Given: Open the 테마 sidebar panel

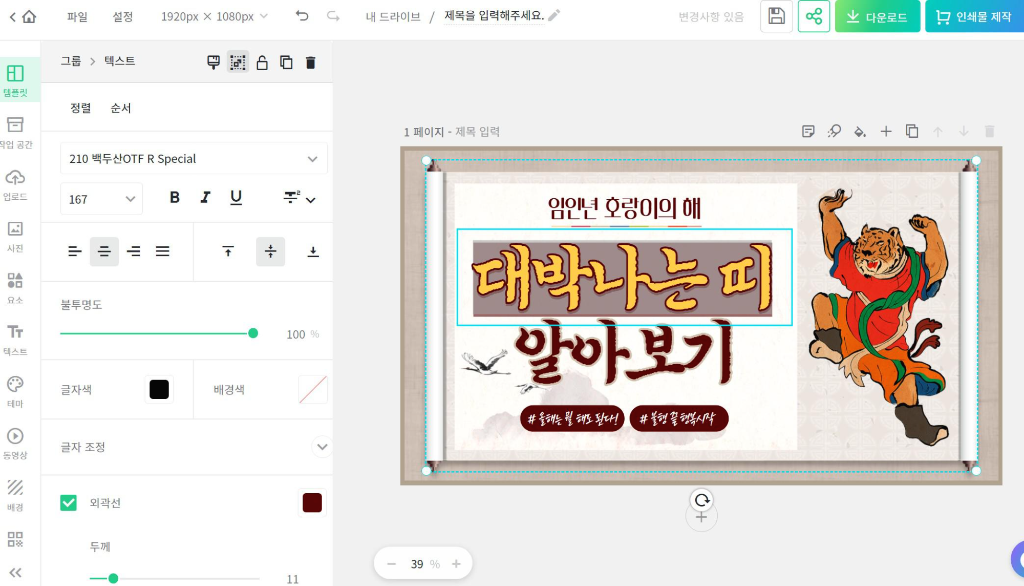Looking at the screenshot, I should coord(16,392).
